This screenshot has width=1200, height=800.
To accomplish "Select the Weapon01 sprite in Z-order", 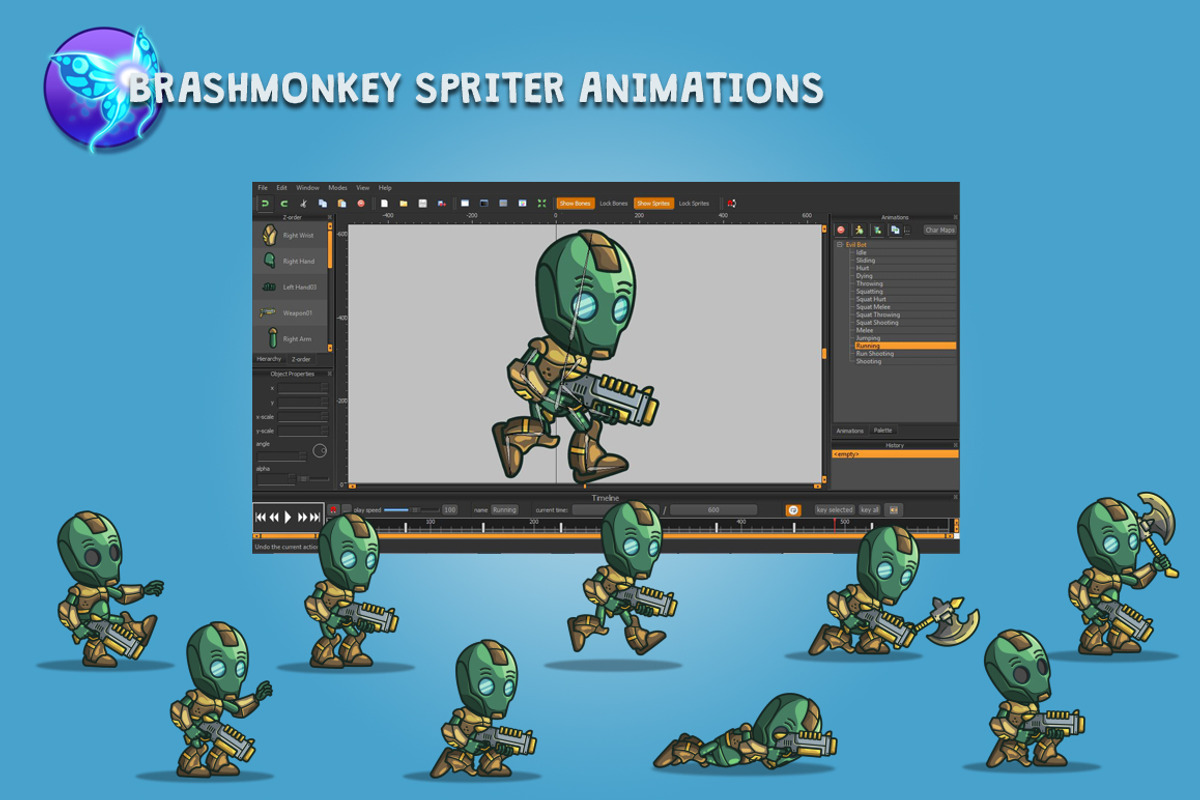I will 290,313.
